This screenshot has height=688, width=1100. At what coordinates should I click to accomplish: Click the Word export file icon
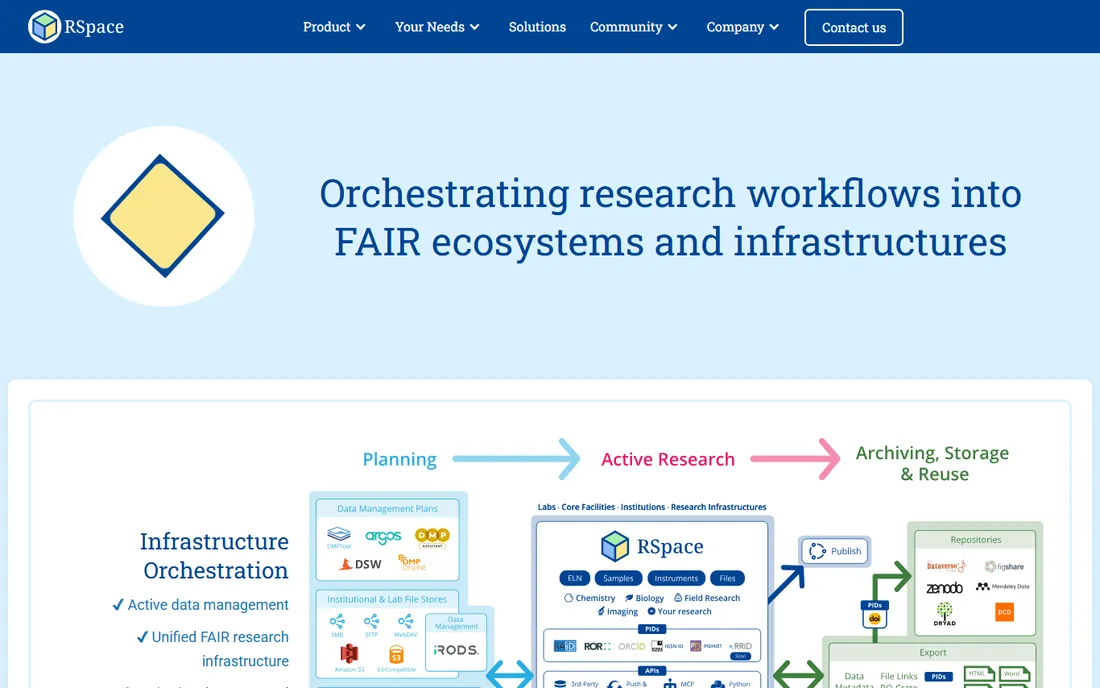pyautogui.click(x=1014, y=675)
